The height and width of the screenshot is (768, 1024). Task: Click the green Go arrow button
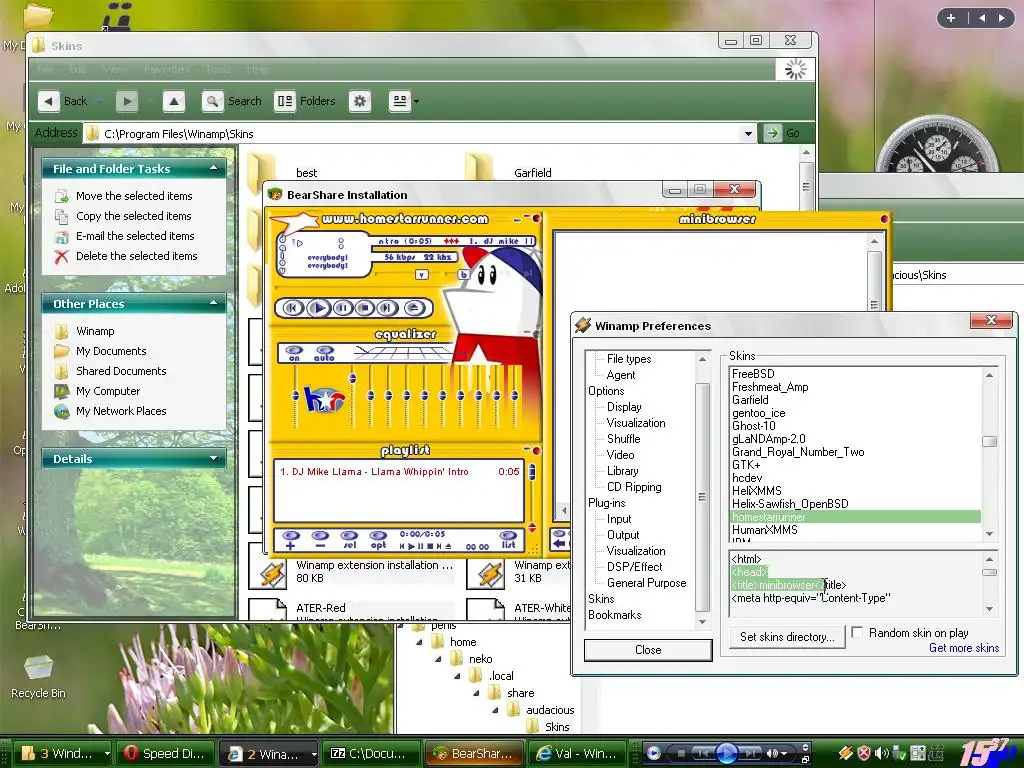tap(773, 133)
